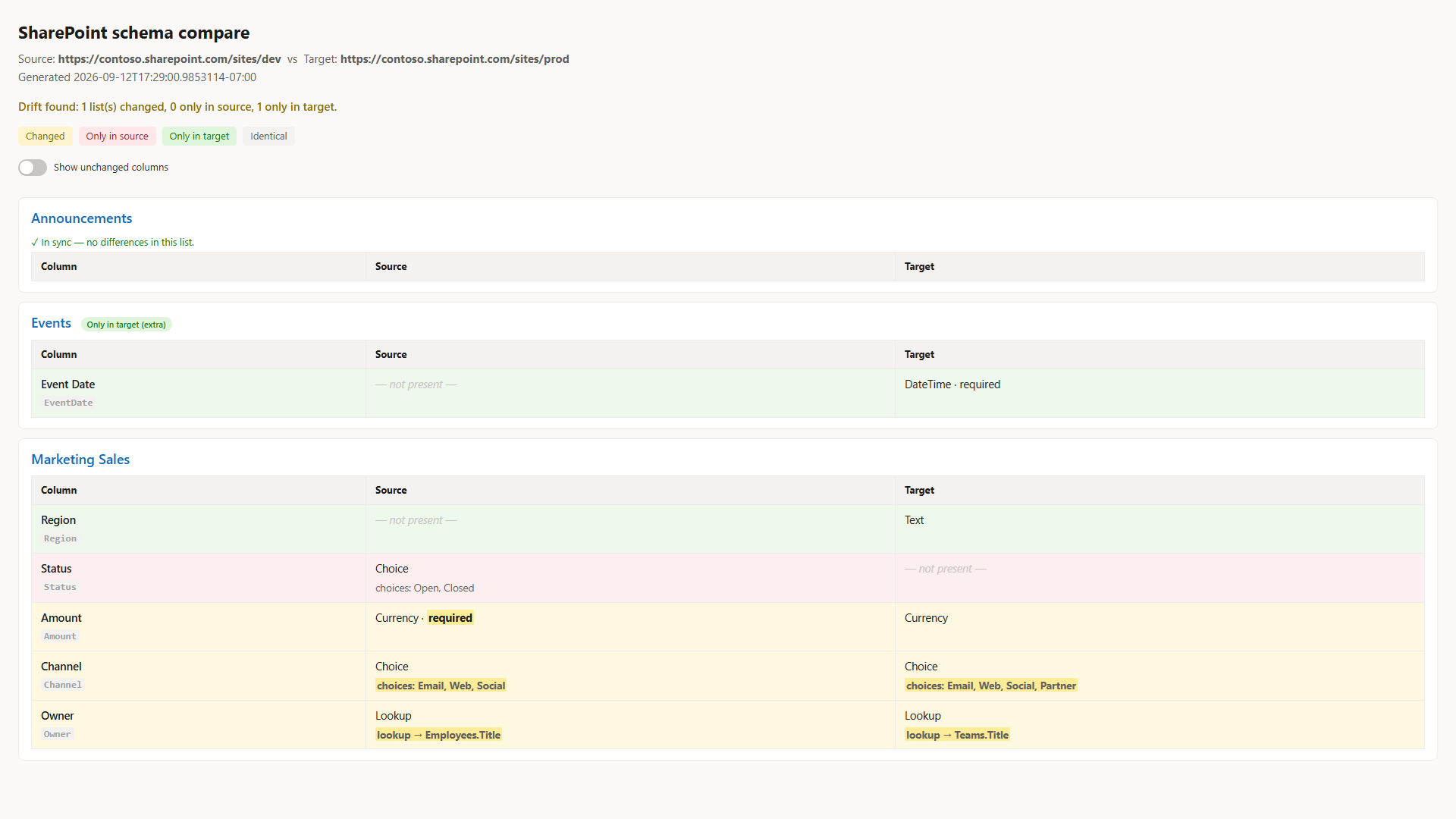Click the Changed legend badge
The image size is (1456, 819).
(45, 136)
